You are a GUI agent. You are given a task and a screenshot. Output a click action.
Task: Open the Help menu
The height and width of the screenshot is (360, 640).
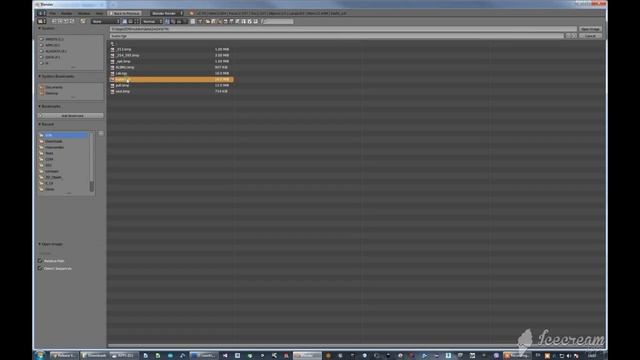coord(99,13)
